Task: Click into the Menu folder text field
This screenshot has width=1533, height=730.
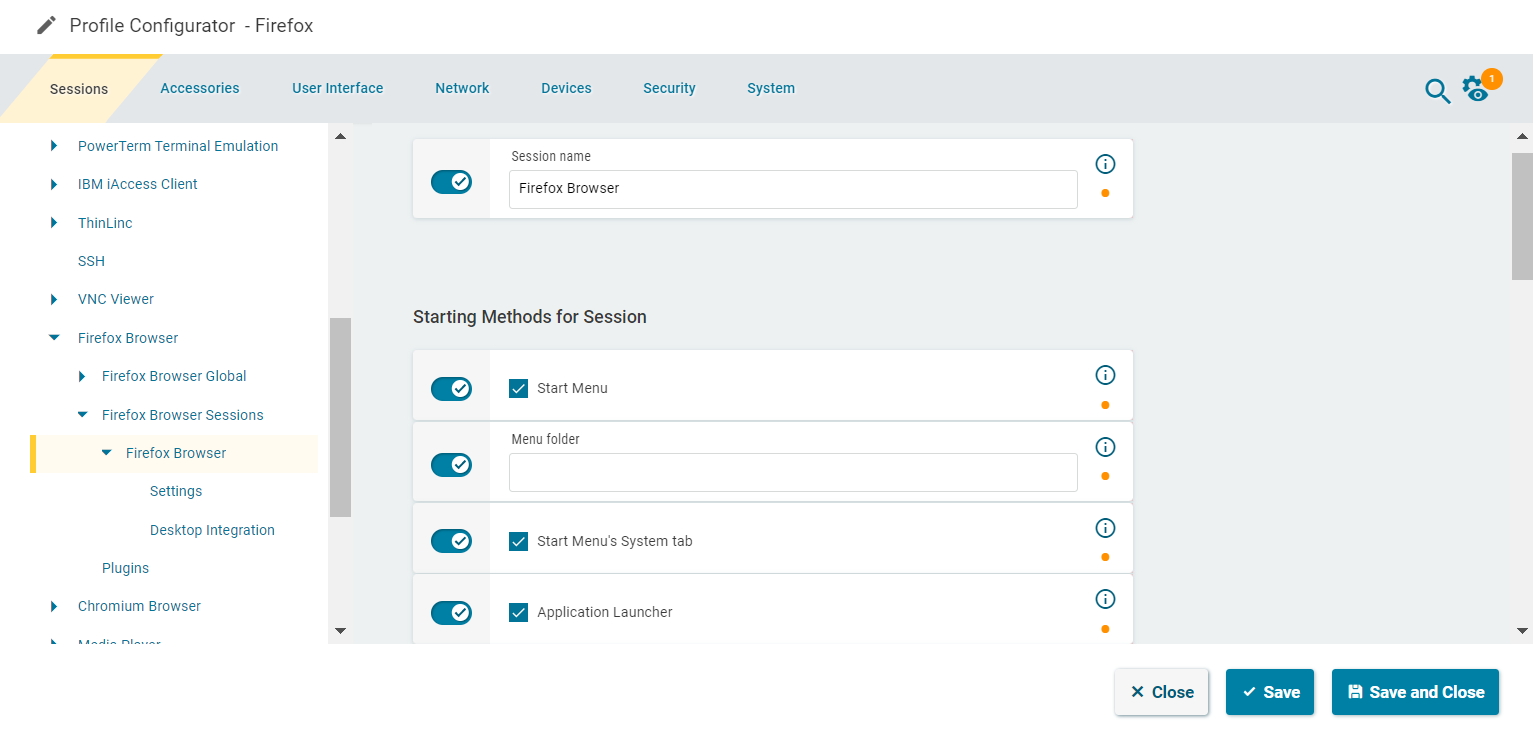Action: coord(792,472)
